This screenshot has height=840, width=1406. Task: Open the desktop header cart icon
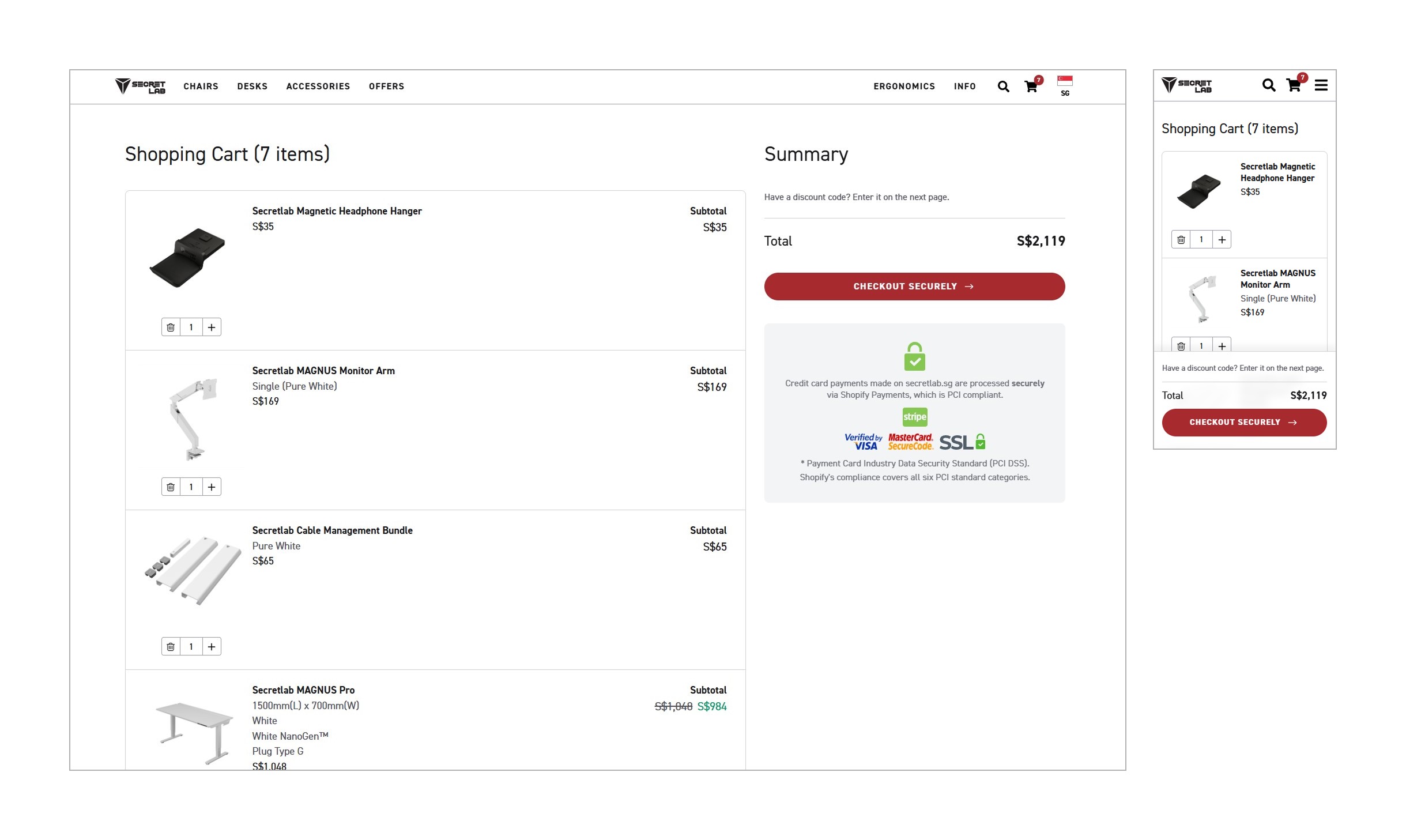(1031, 86)
